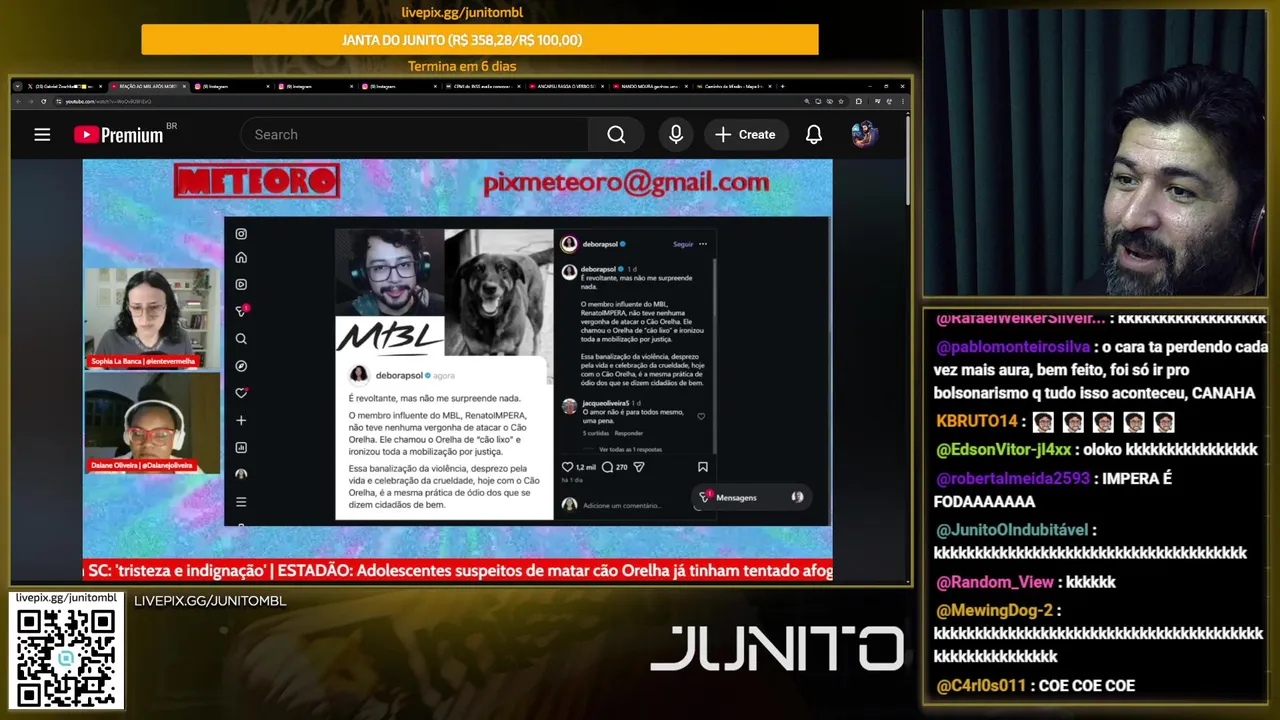Click Instagram Explore compass icon
The width and height of the screenshot is (1280, 720).
[241, 366]
